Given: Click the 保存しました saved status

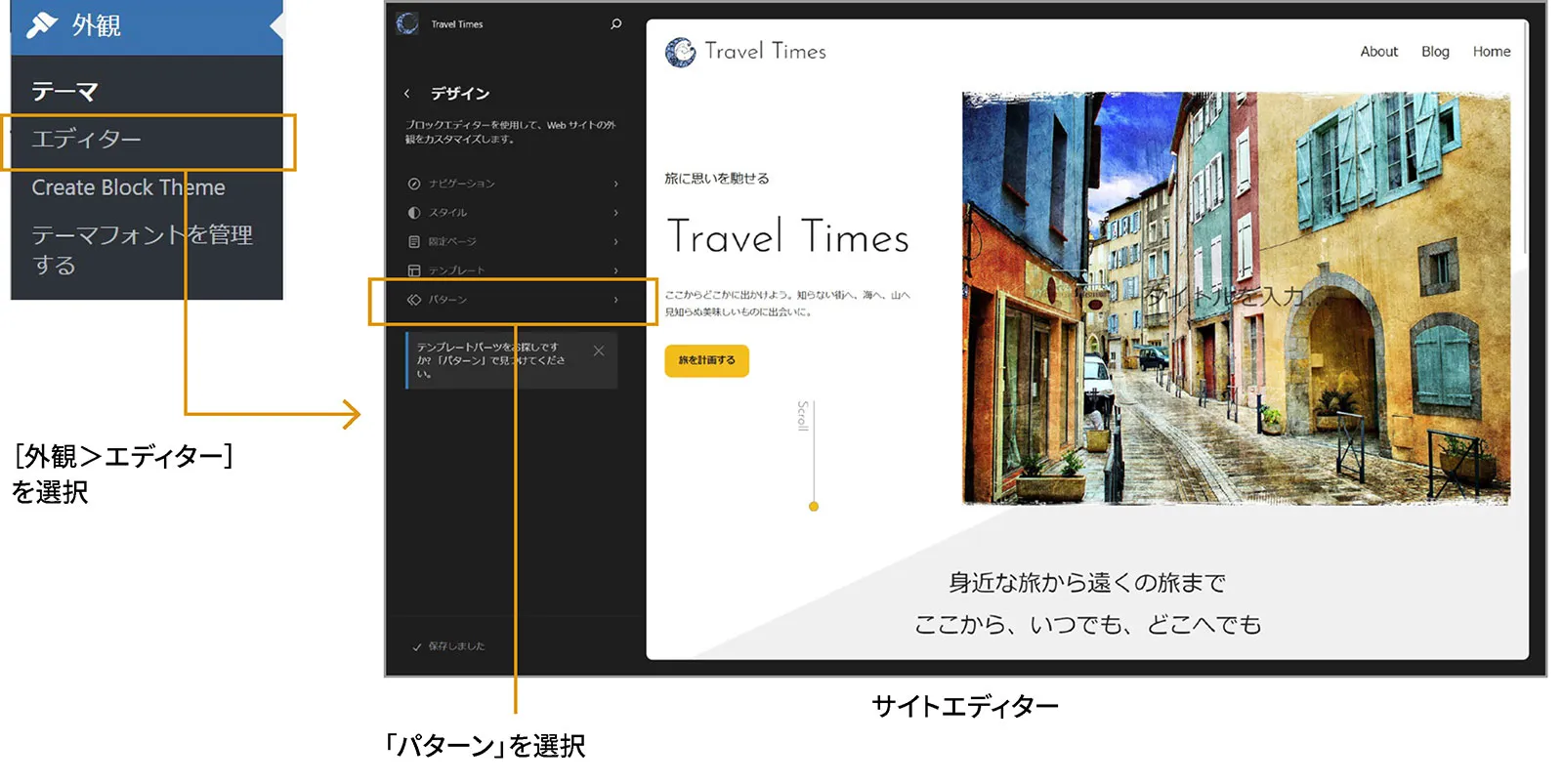Looking at the screenshot, I should (x=449, y=646).
